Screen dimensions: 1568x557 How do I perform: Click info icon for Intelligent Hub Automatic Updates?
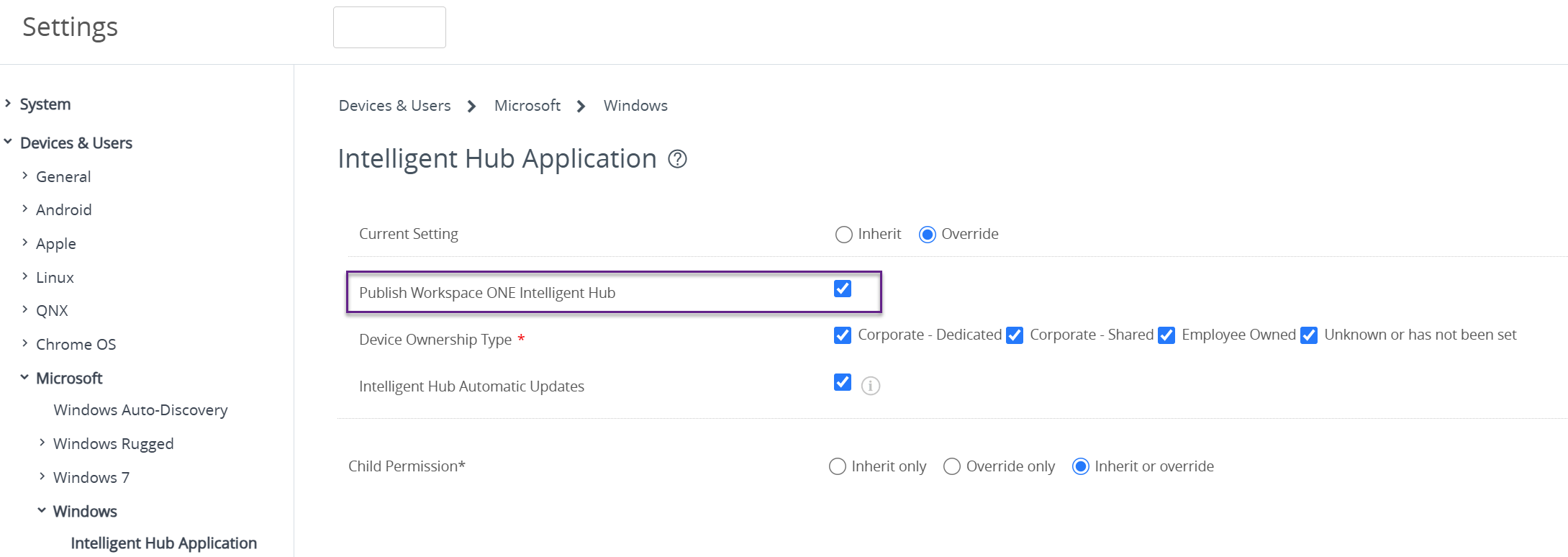(871, 386)
